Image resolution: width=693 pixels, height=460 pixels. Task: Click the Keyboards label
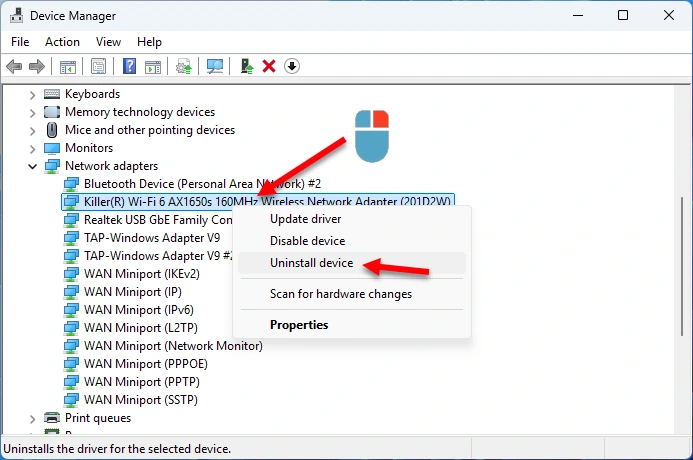(92, 94)
